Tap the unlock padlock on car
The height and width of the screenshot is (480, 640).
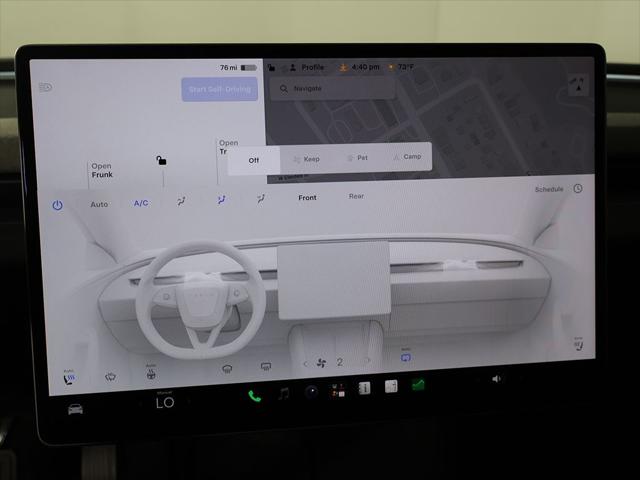pos(161,160)
